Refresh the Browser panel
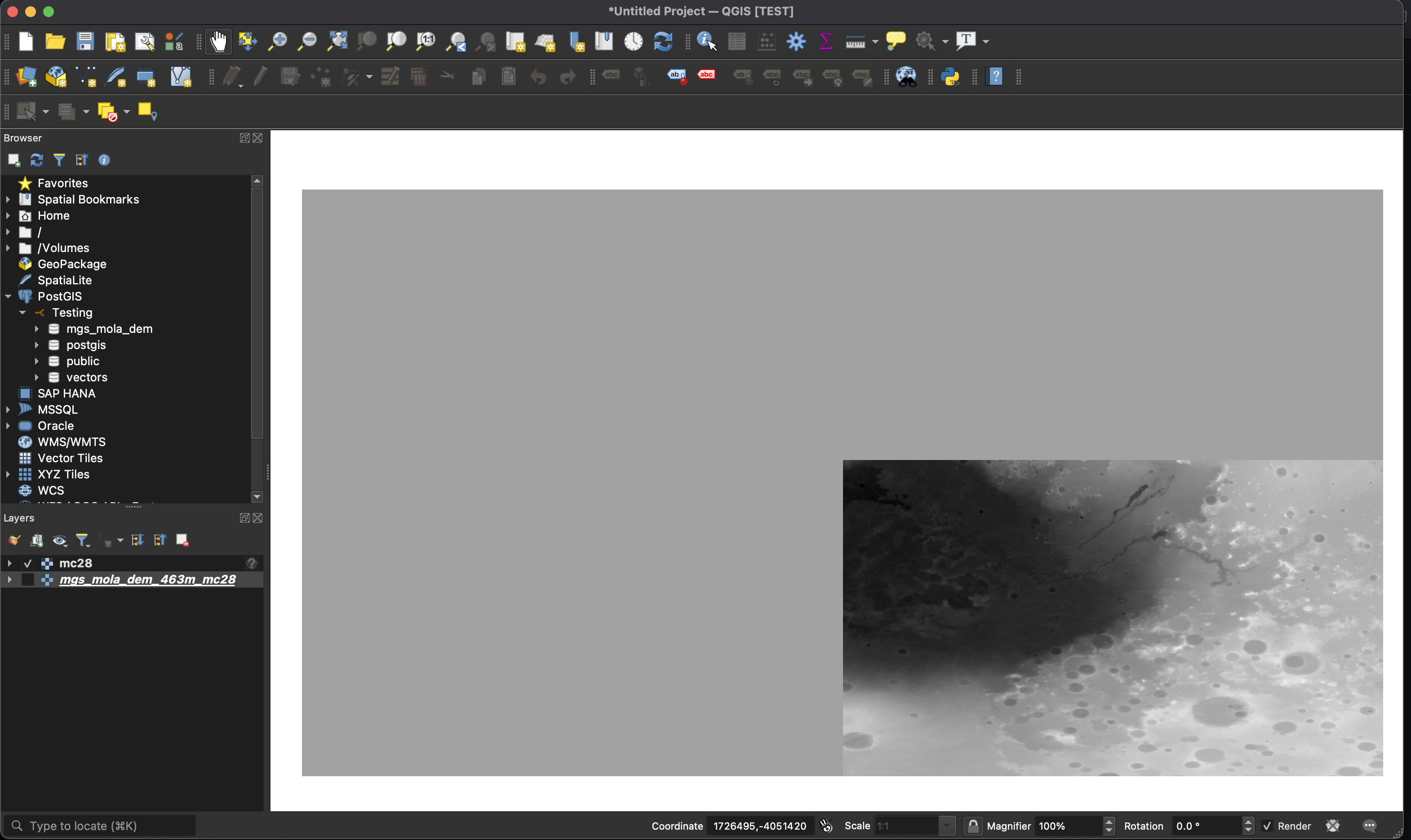 [x=37, y=160]
